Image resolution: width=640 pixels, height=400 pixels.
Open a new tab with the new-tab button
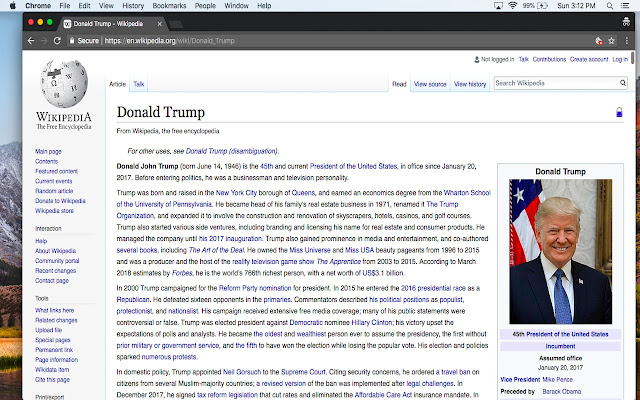[176, 24]
